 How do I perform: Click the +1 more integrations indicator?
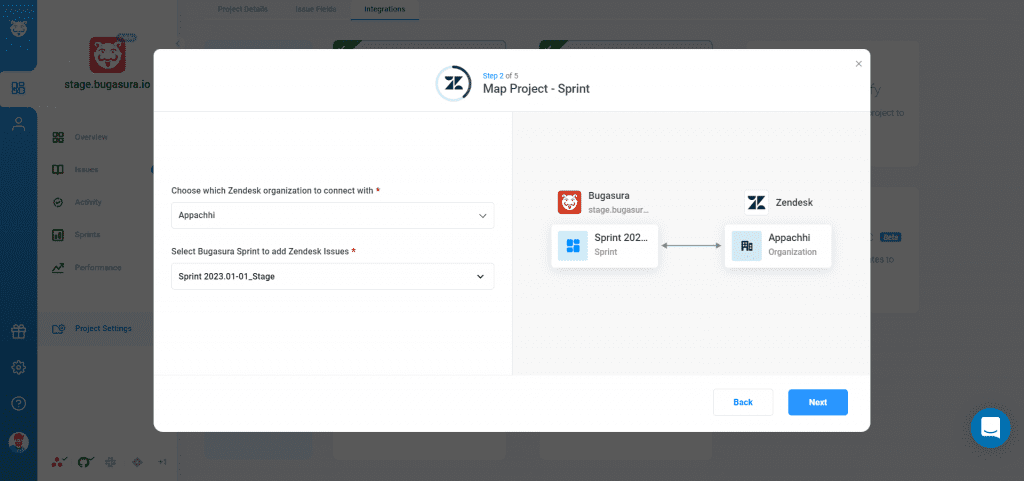163,462
